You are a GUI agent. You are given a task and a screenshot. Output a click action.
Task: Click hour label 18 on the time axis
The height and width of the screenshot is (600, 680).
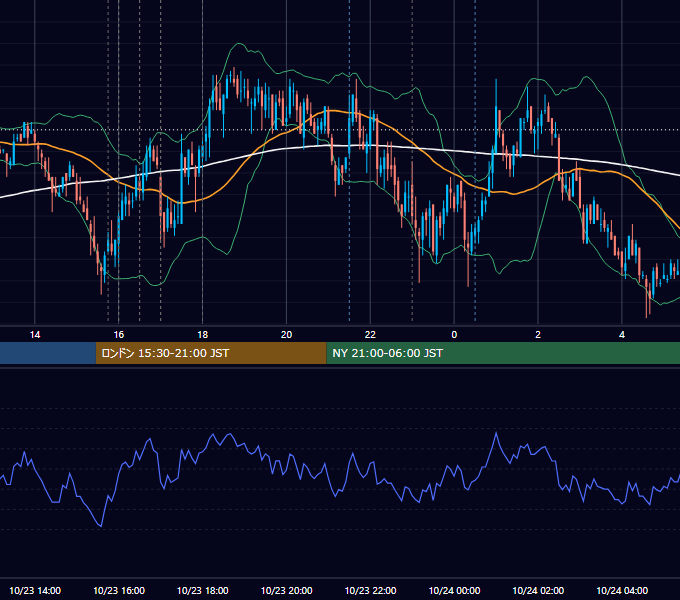[203, 335]
